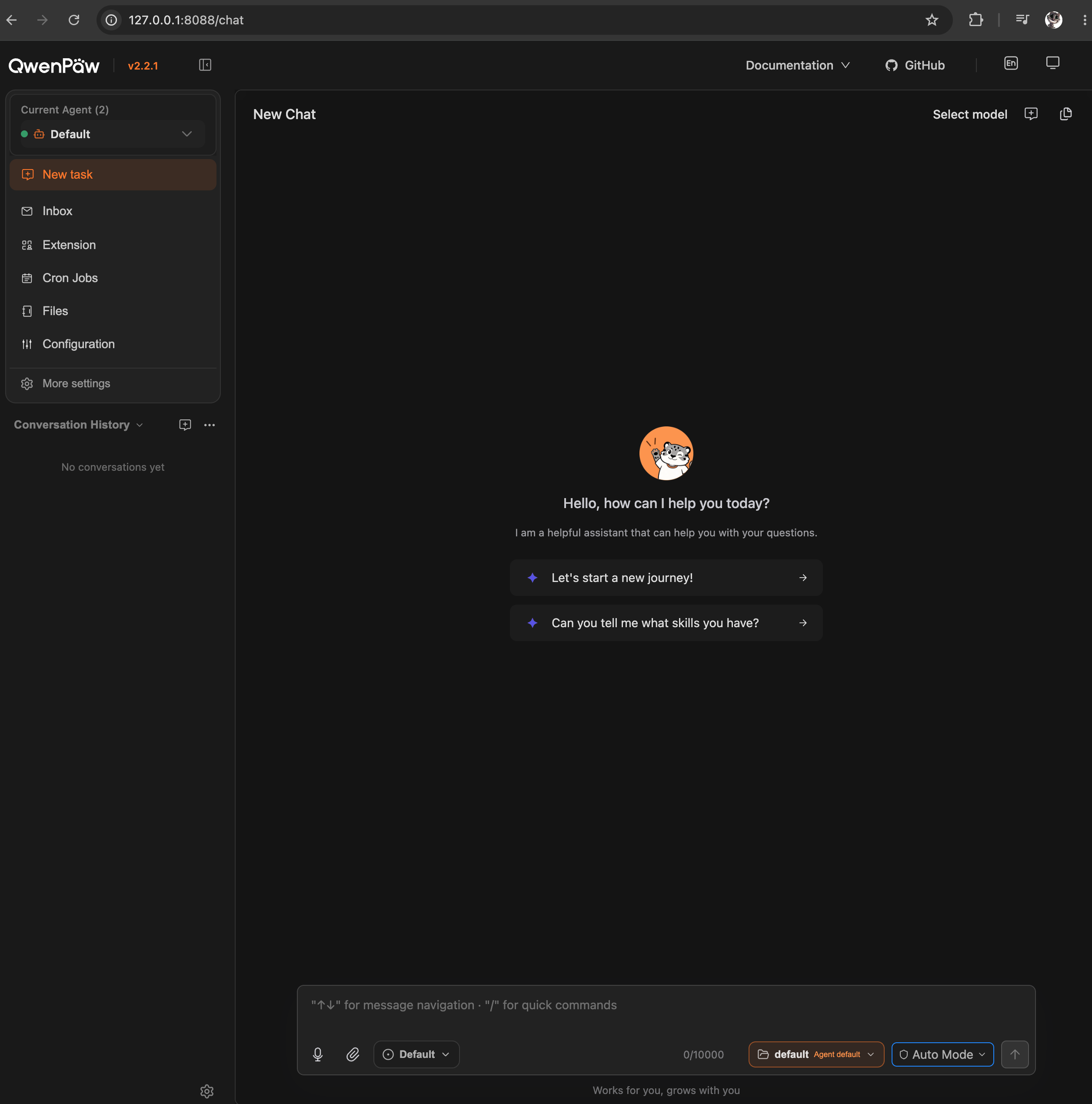
Task: Open Chrome three-dot menu
Action: 1084,20
